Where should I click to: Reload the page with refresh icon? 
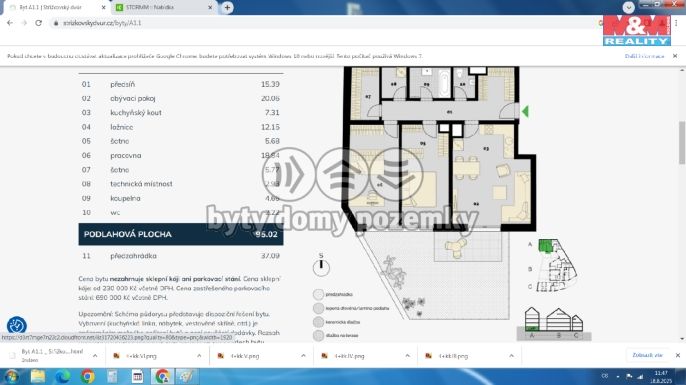pyautogui.click(x=38, y=23)
